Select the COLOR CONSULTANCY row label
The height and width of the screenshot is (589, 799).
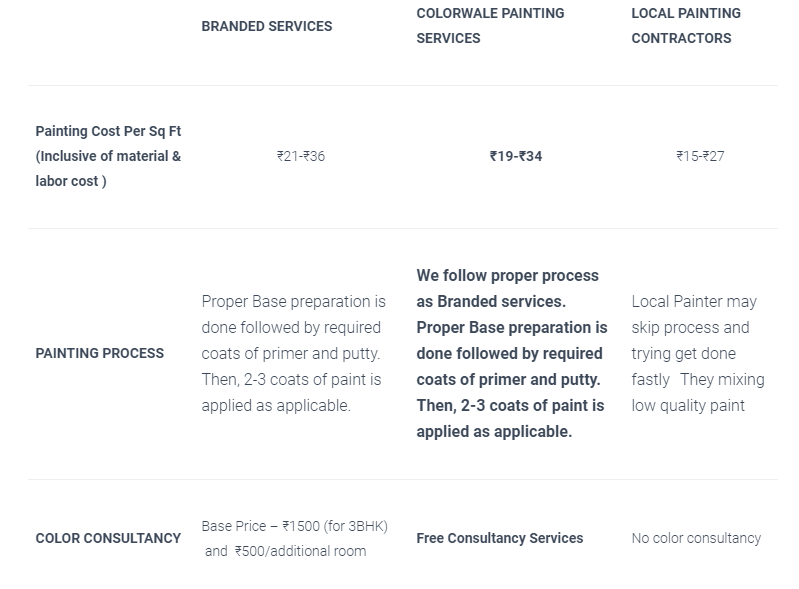(108, 538)
